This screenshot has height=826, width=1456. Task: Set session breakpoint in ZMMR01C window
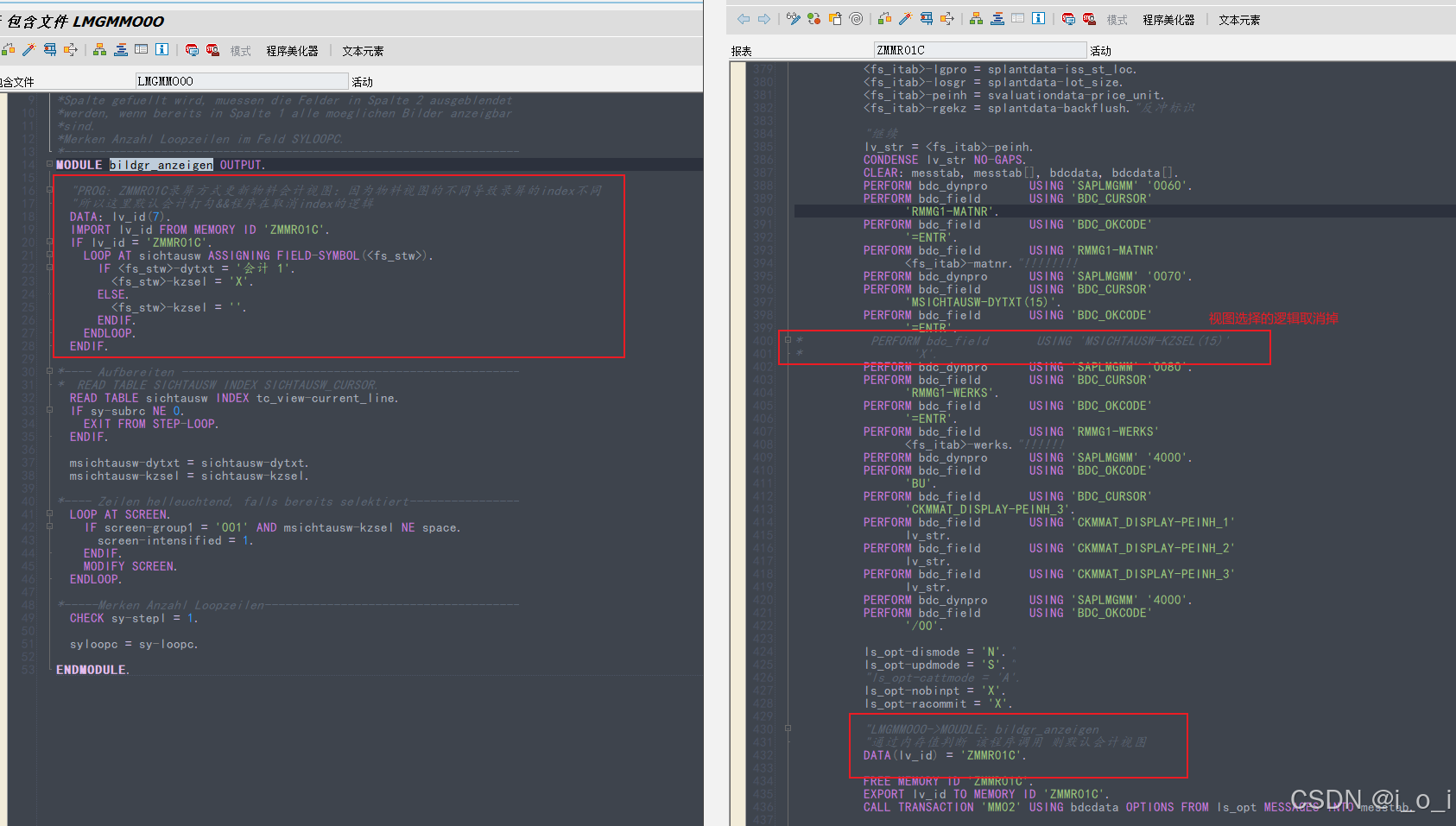tap(1068, 19)
